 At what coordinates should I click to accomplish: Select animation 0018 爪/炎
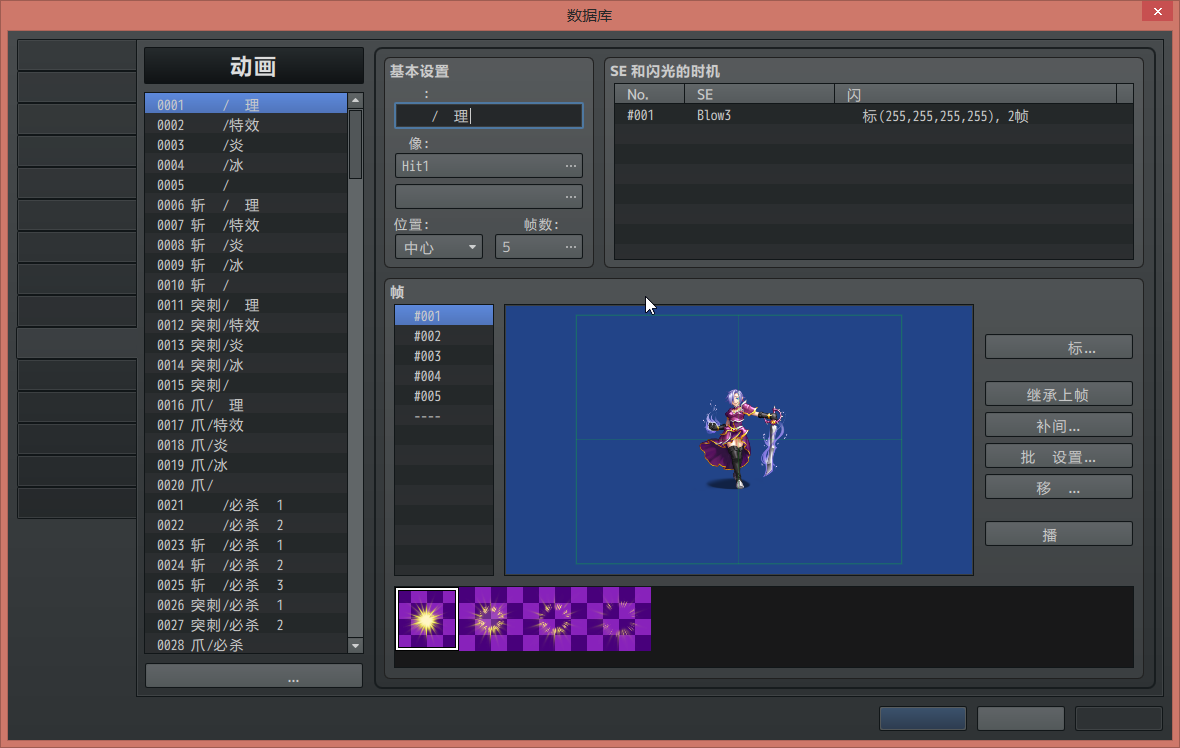click(x=246, y=445)
